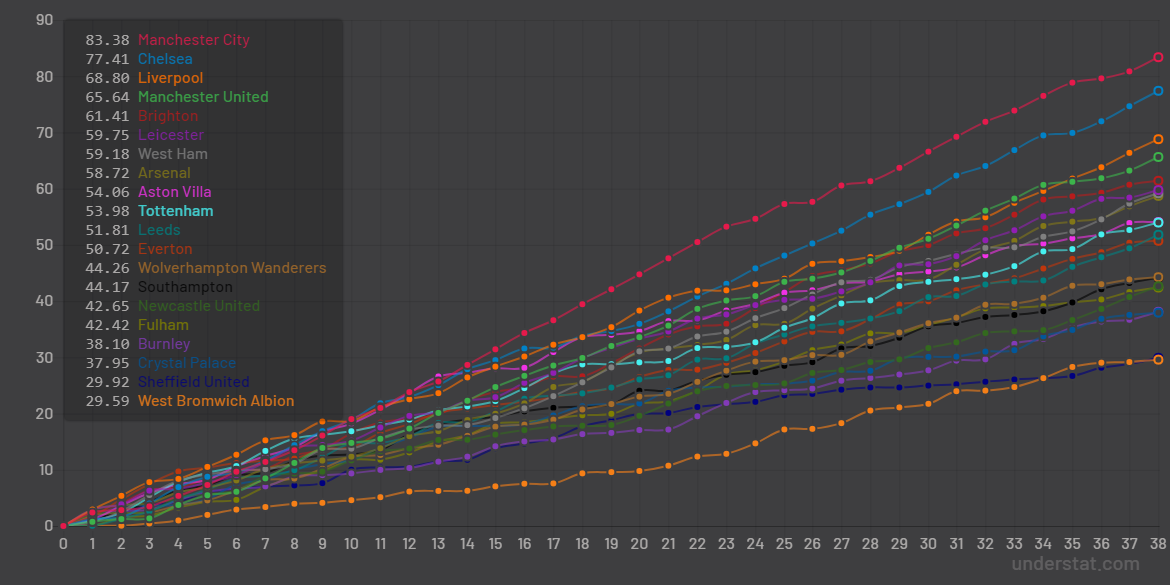Select Aston Villa legend entry
Screen dimensions: 1170x585
coord(175,192)
